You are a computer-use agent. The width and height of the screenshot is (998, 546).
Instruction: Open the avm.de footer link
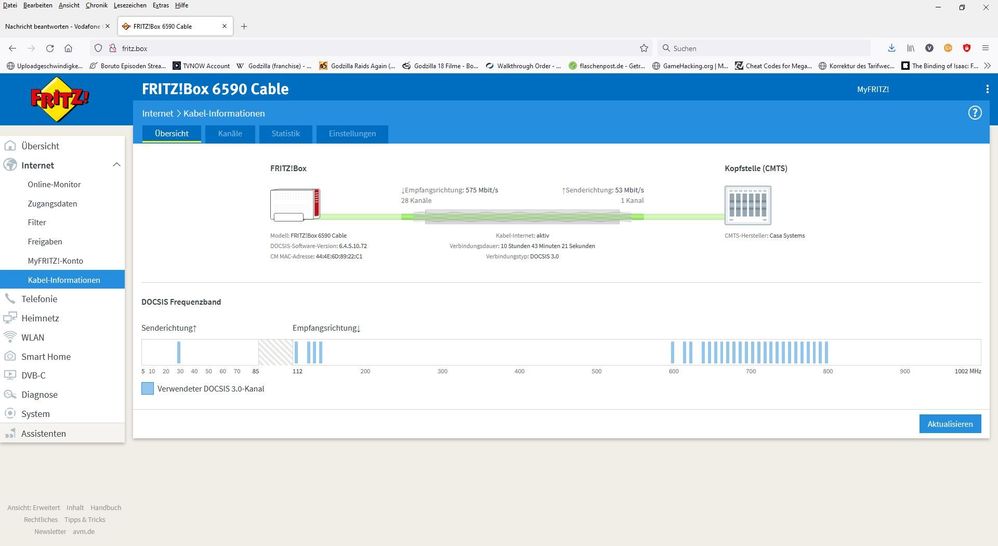[83, 531]
